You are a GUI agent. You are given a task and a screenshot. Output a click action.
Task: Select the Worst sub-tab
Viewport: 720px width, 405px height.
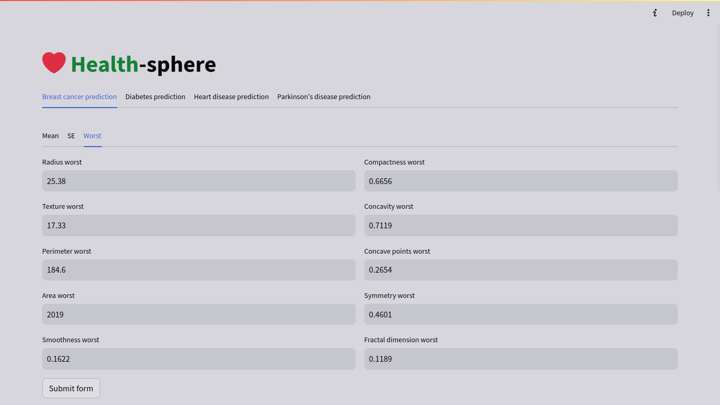[x=92, y=136]
